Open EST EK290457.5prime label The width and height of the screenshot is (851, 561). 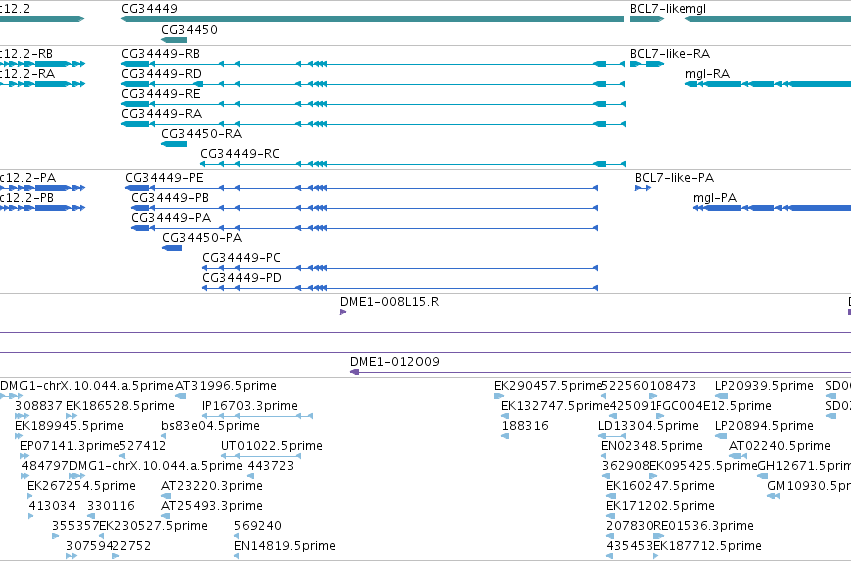548,386
